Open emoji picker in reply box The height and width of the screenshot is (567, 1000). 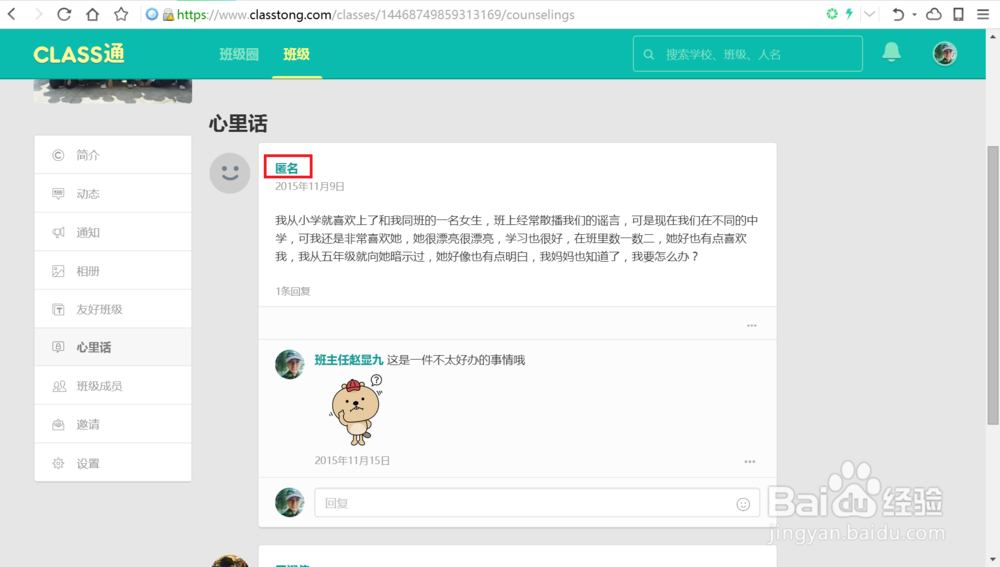pyautogui.click(x=743, y=504)
